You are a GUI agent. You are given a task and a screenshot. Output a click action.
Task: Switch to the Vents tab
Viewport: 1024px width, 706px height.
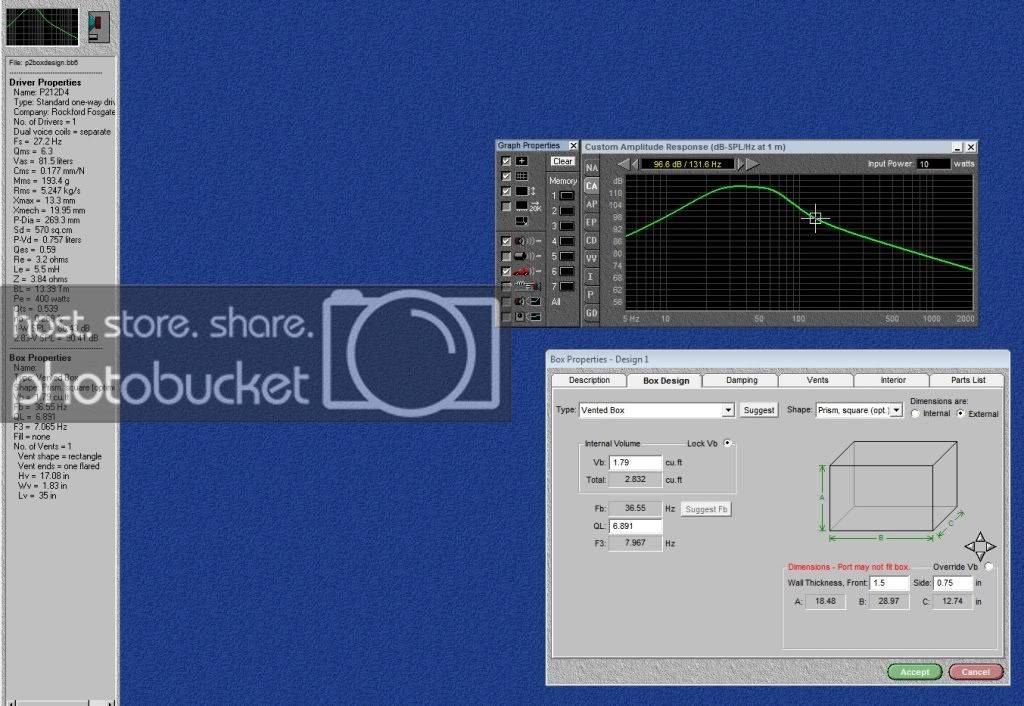tap(817, 380)
